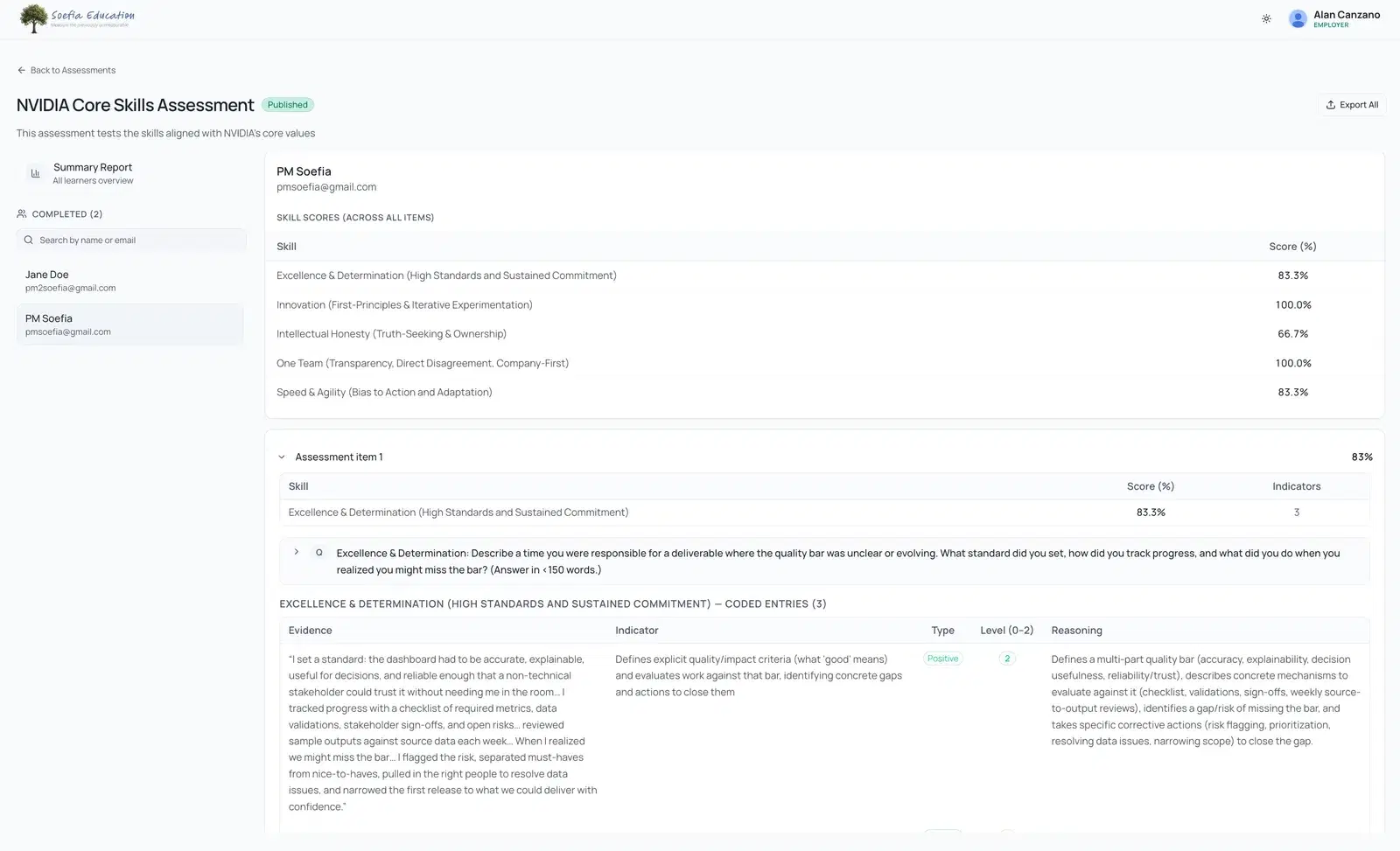Click the Reasoning column header

coord(1076,631)
